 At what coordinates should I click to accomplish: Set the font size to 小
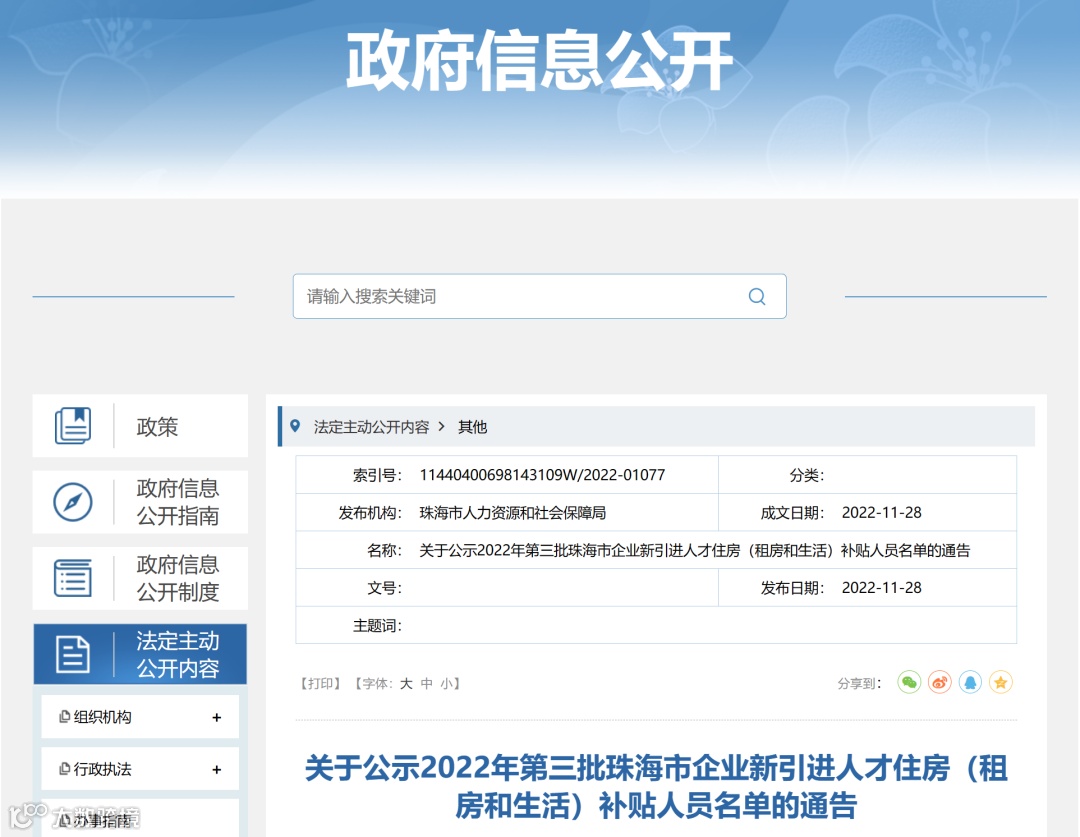(447, 683)
